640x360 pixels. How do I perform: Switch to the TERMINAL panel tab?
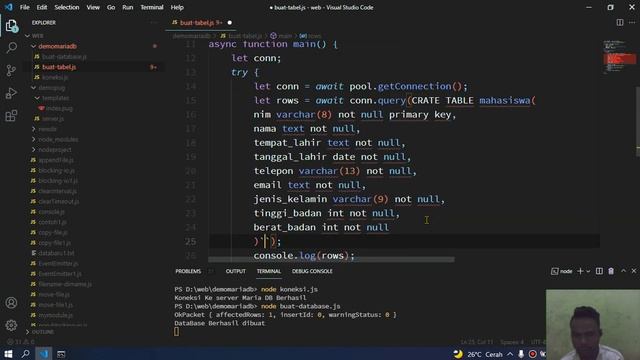coord(269,271)
